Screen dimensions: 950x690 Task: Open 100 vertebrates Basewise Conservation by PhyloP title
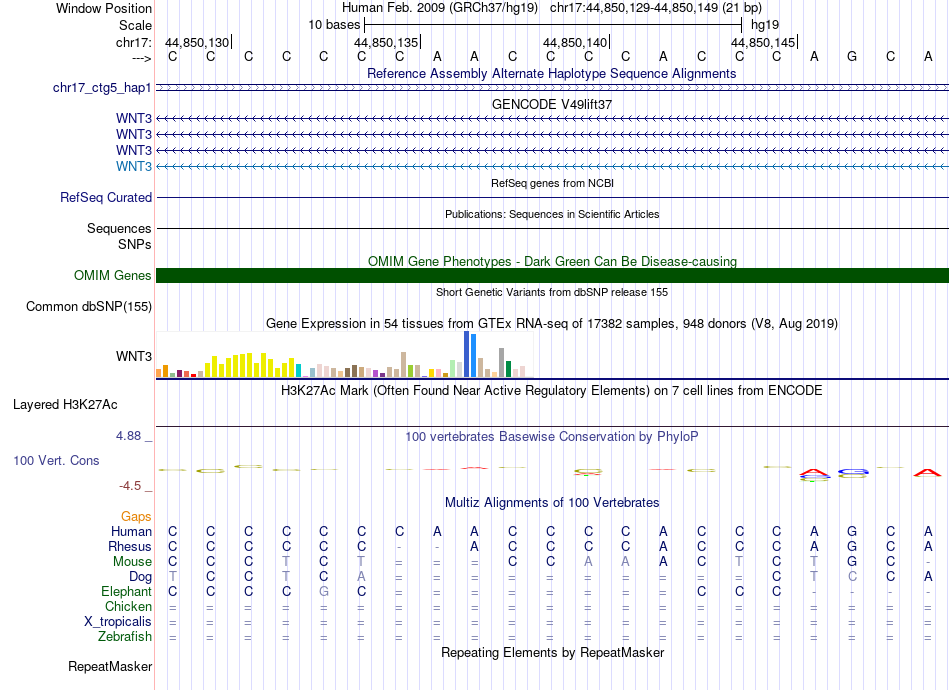pos(552,436)
